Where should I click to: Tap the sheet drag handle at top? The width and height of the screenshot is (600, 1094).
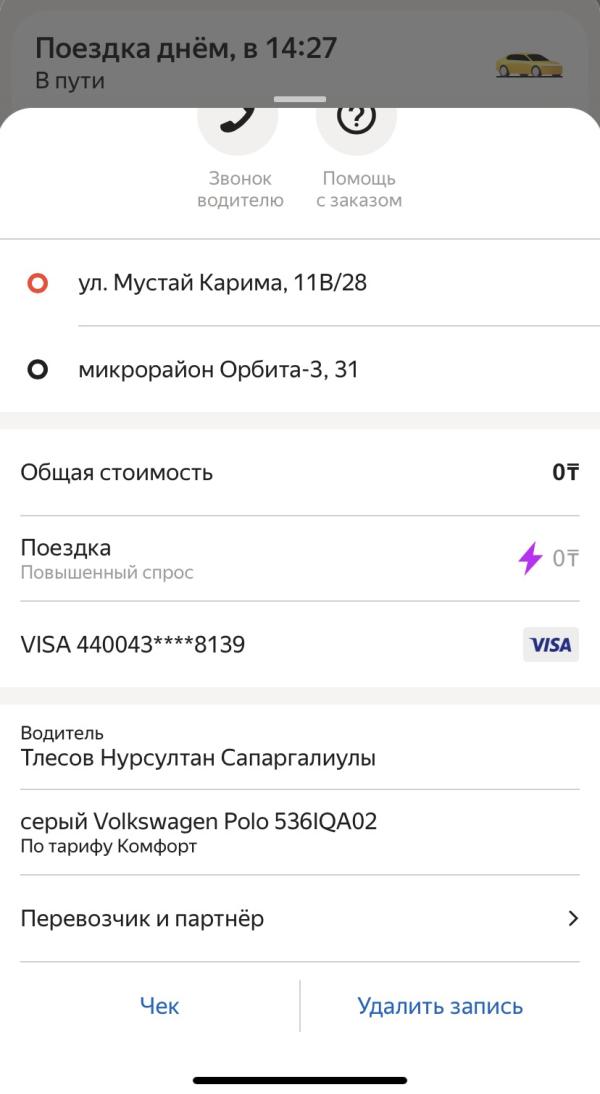[x=300, y=99]
